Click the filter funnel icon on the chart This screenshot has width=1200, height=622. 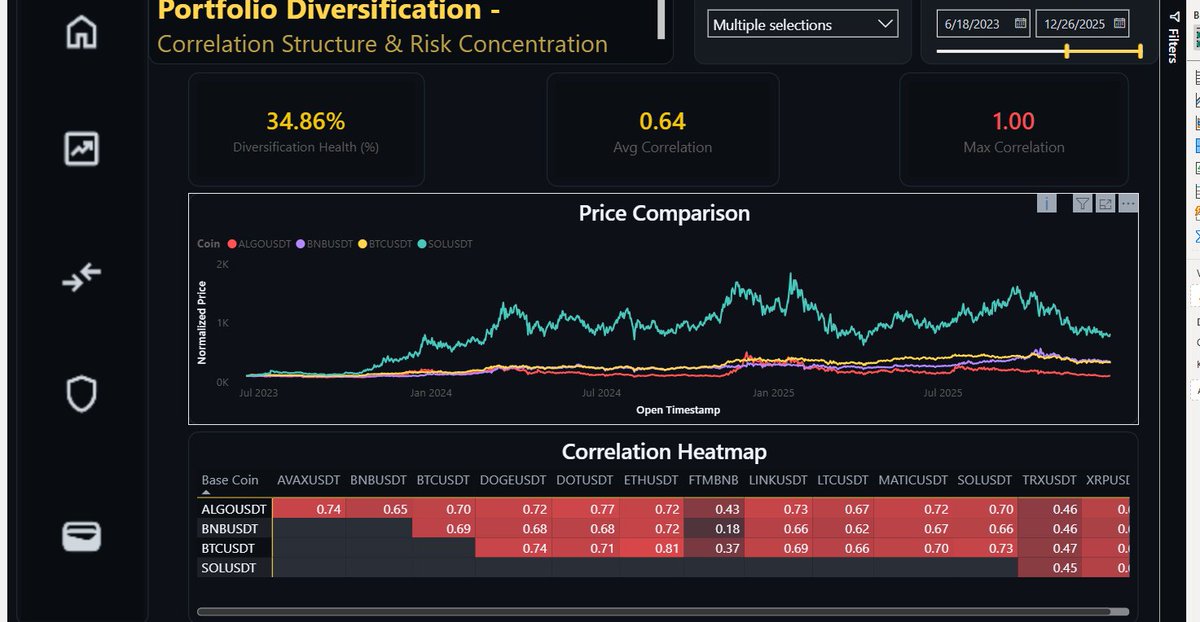pos(1081,204)
